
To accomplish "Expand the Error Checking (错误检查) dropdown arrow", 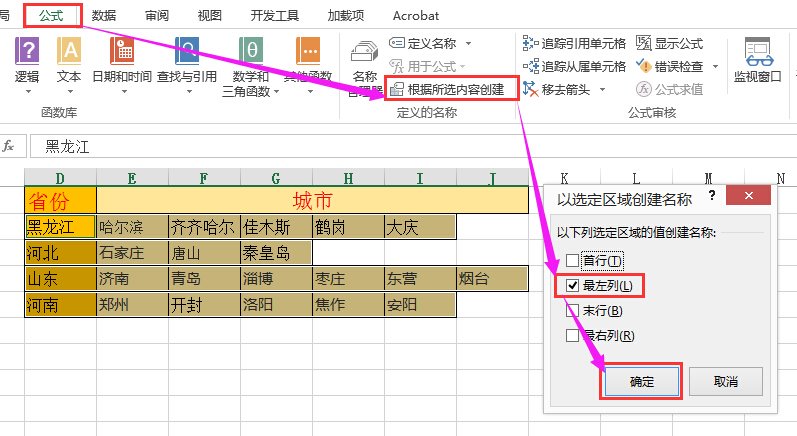I will [715, 67].
